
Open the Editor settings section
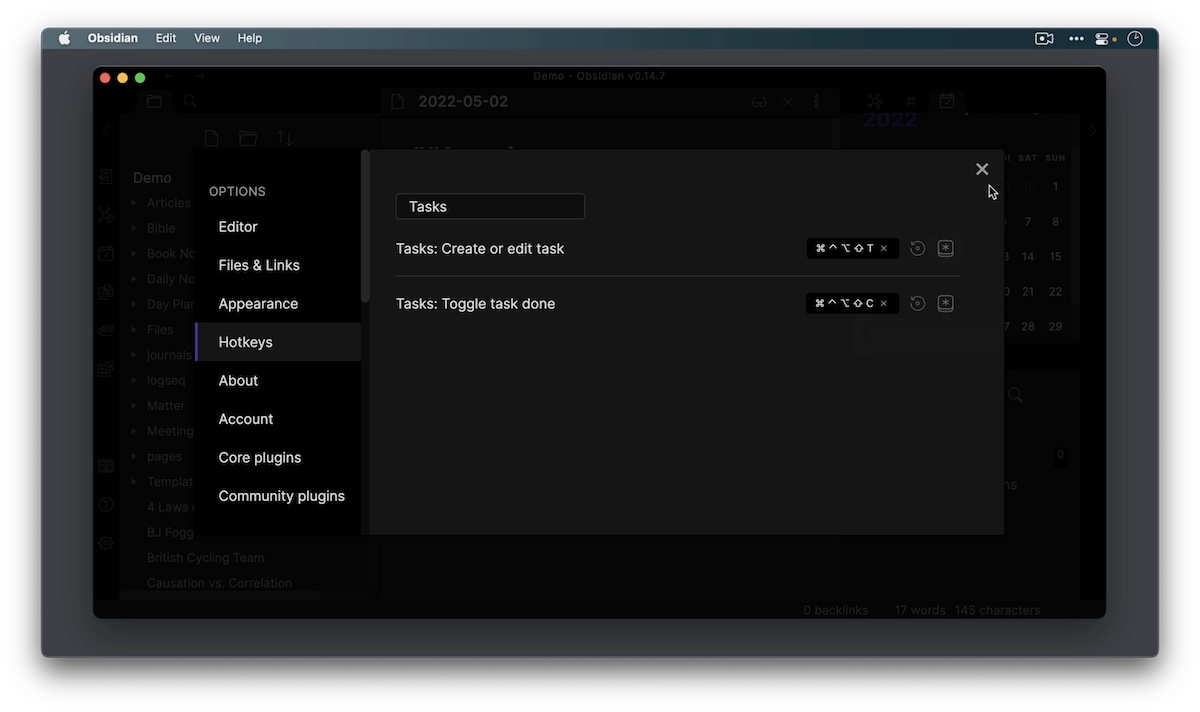(x=238, y=227)
